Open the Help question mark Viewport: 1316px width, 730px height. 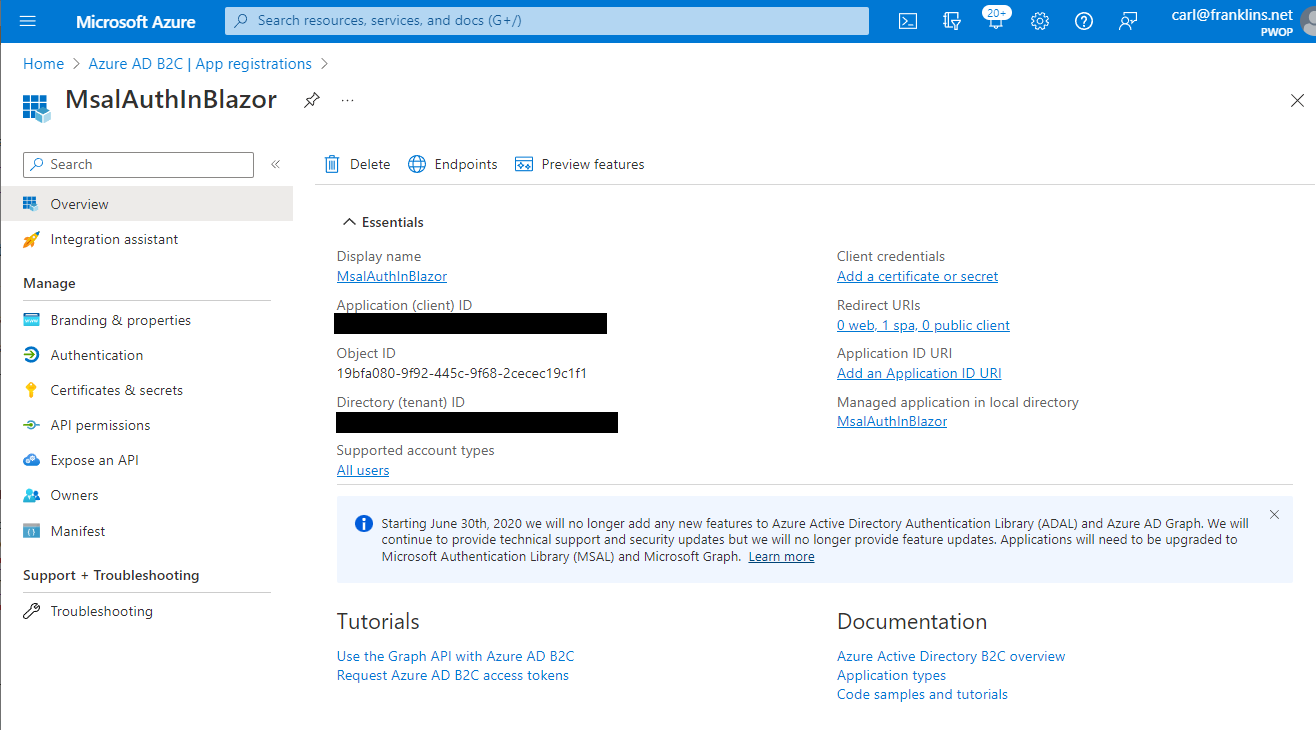[1084, 21]
